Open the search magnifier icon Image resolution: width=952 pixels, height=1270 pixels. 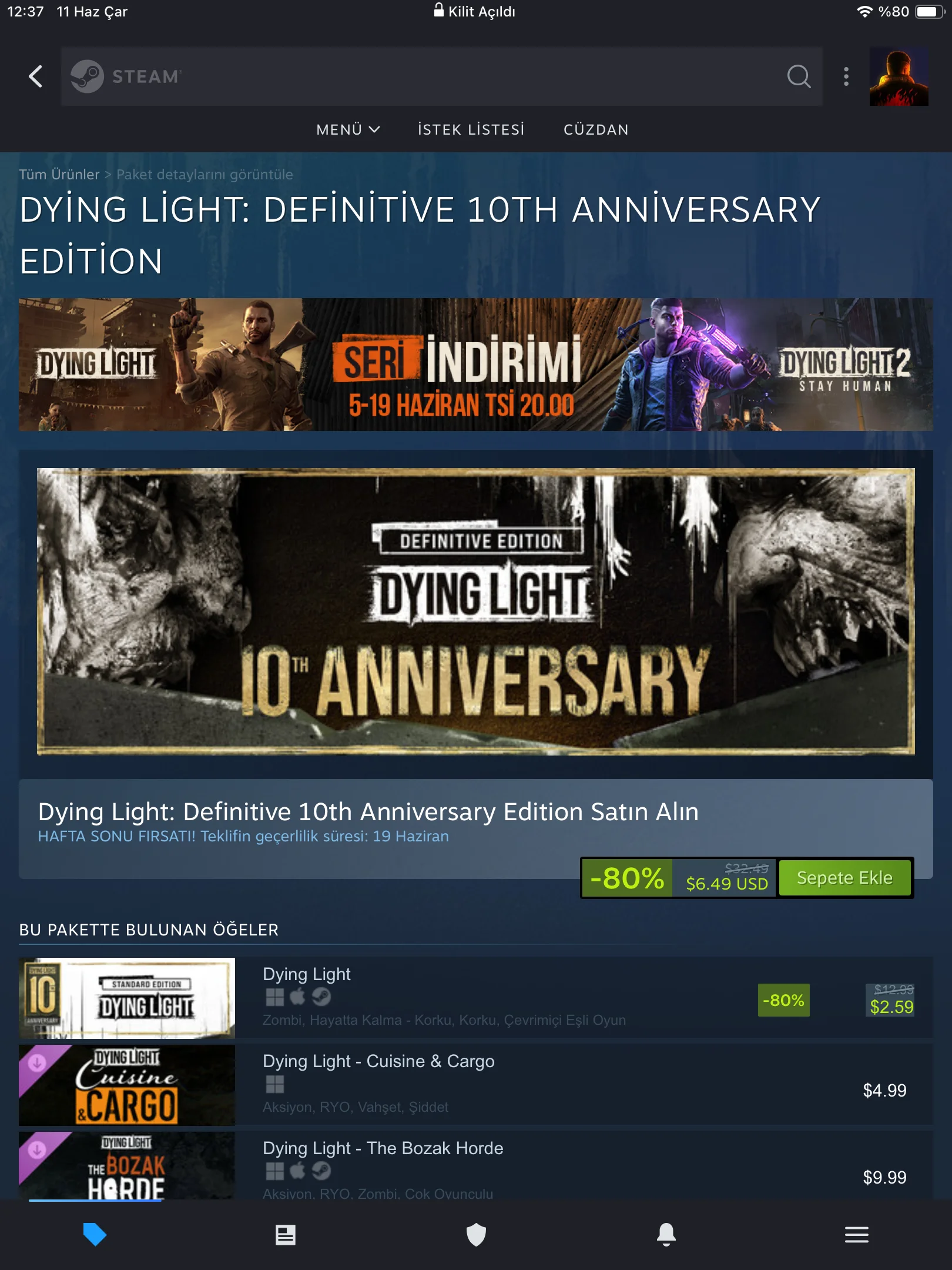tap(799, 76)
